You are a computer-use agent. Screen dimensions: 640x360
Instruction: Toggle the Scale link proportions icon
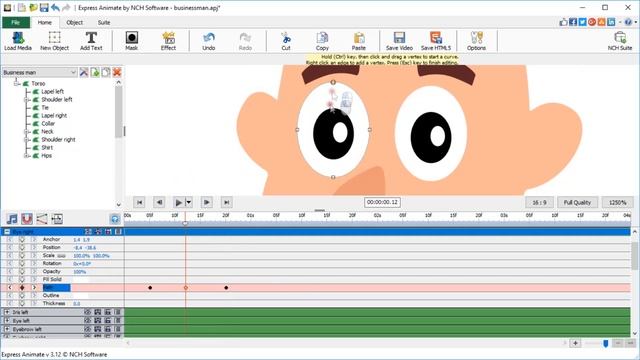tap(61, 256)
